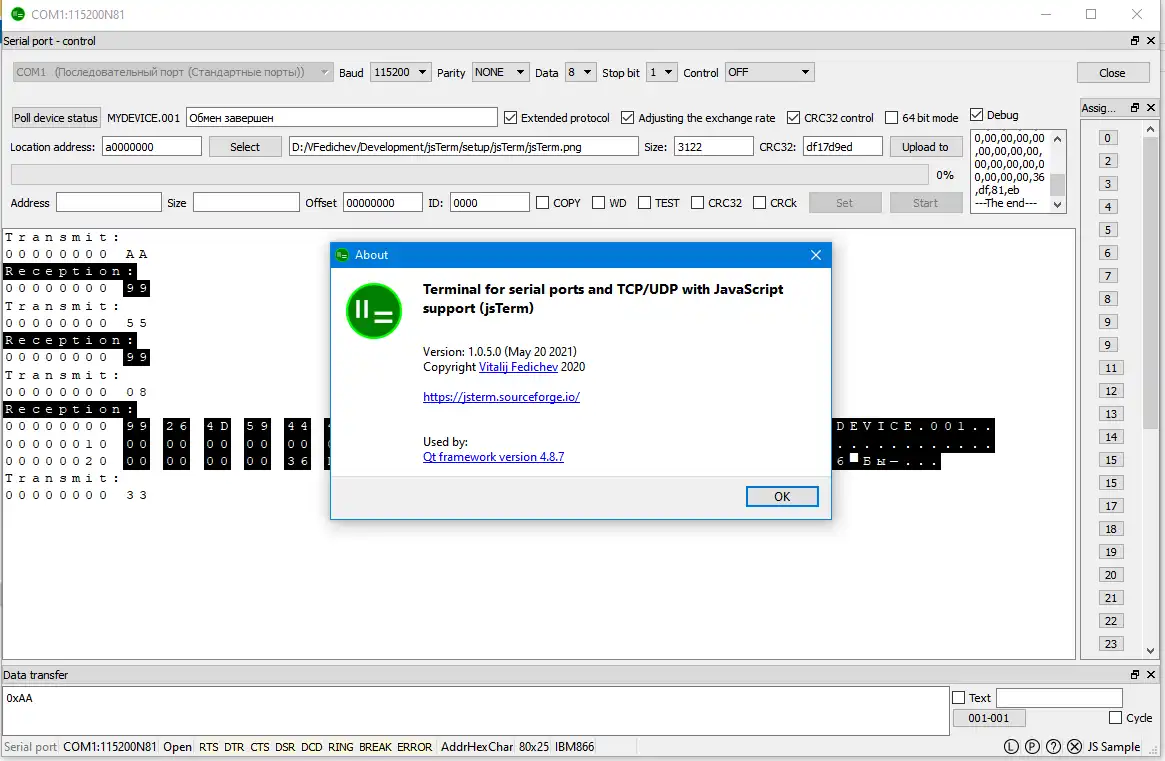Close the Data transfer panel

click(1151, 675)
